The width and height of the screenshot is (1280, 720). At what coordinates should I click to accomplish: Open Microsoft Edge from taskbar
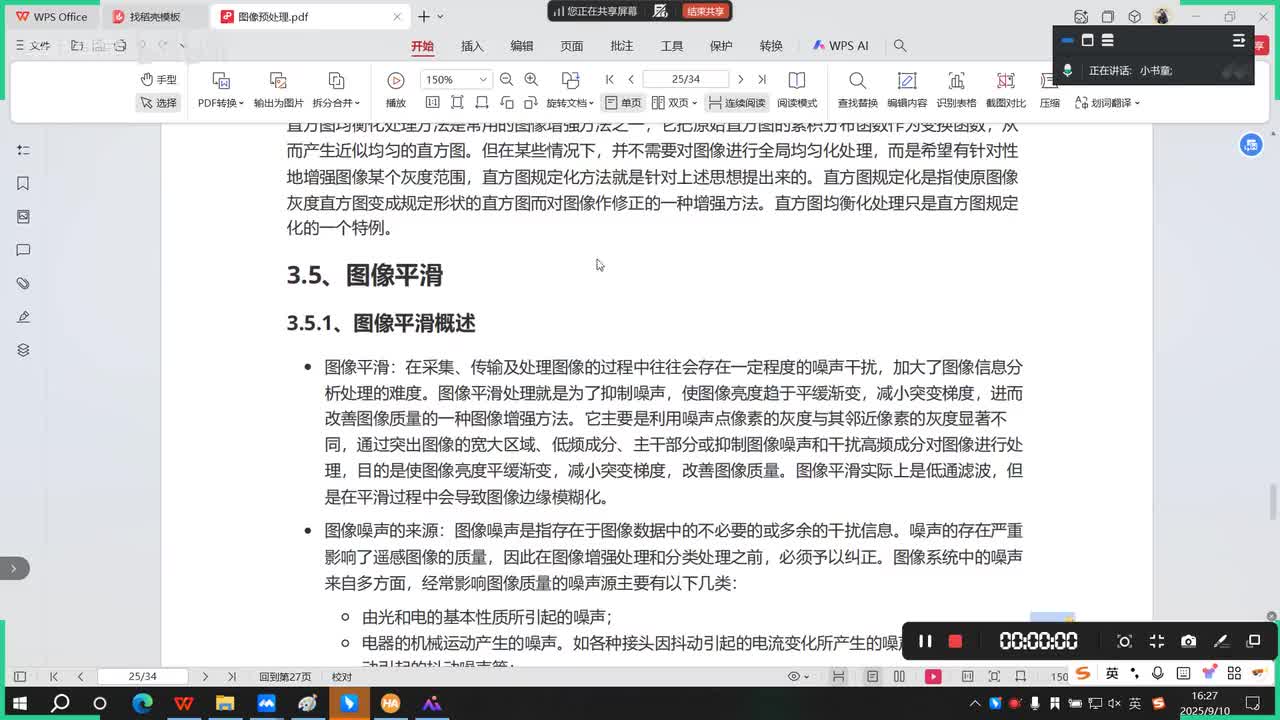point(142,703)
